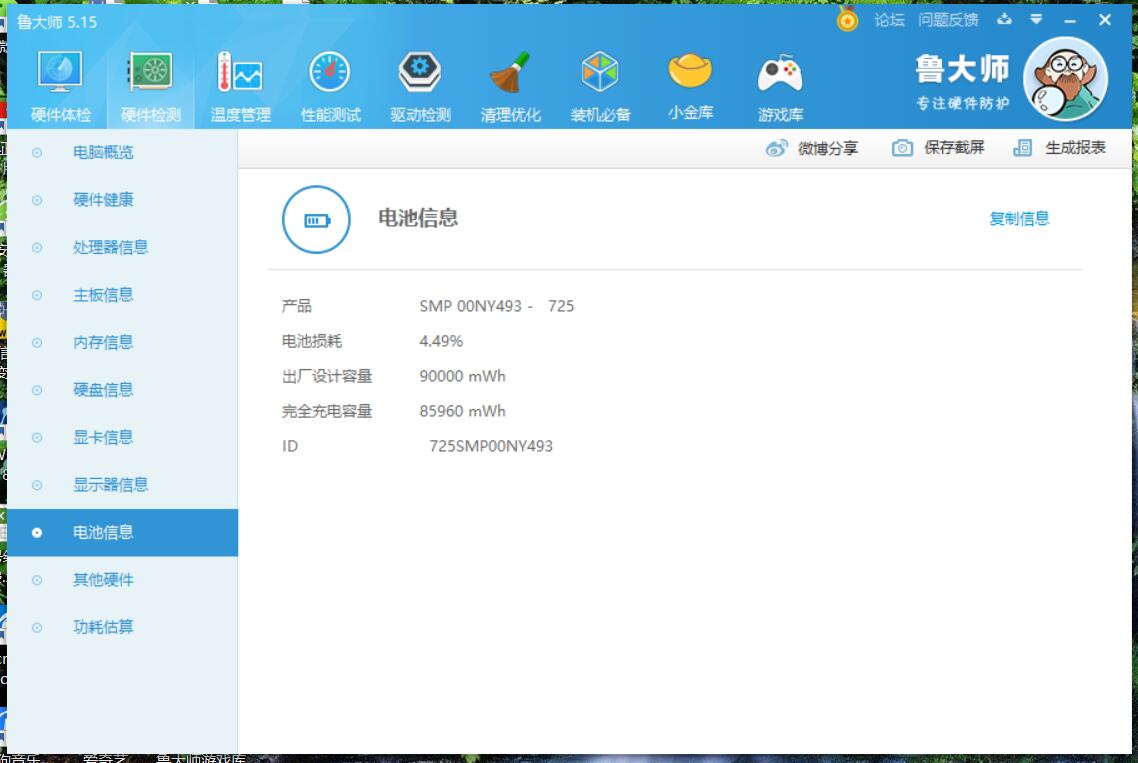This screenshot has width=1138, height=763.
Task: Click 保存截屏 to save screenshot
Action: click(x=939, y=148)
